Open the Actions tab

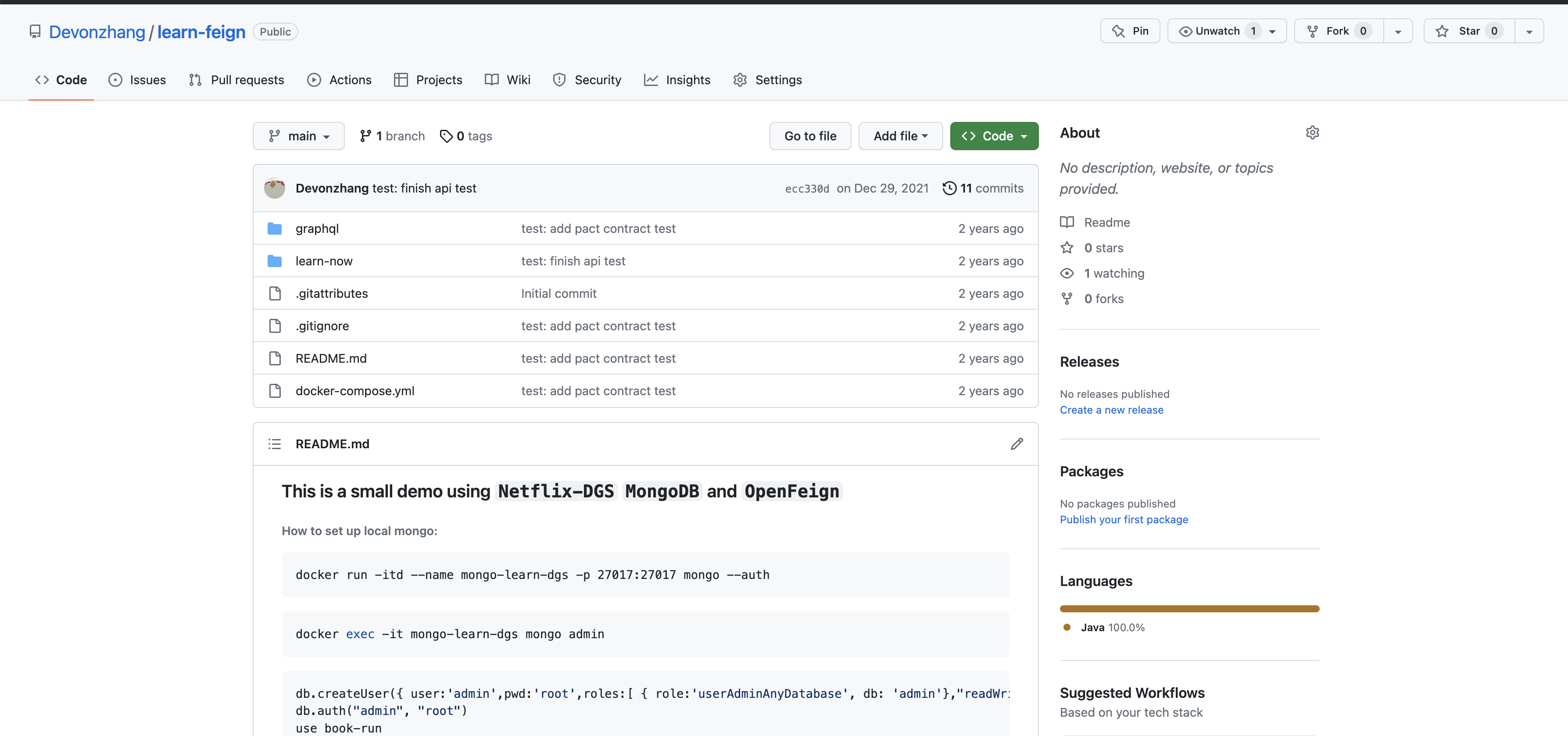pos(339,80)
